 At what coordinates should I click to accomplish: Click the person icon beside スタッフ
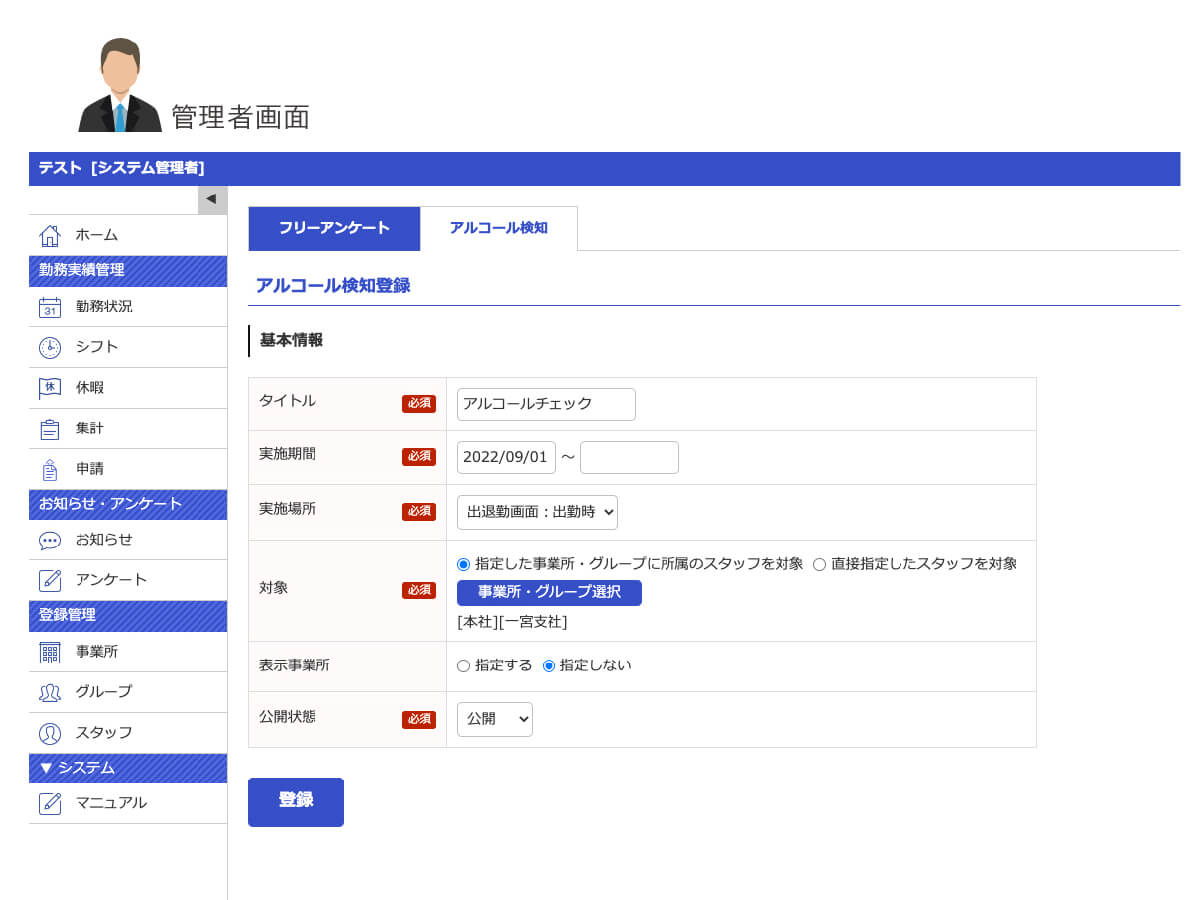coord(50,733)
